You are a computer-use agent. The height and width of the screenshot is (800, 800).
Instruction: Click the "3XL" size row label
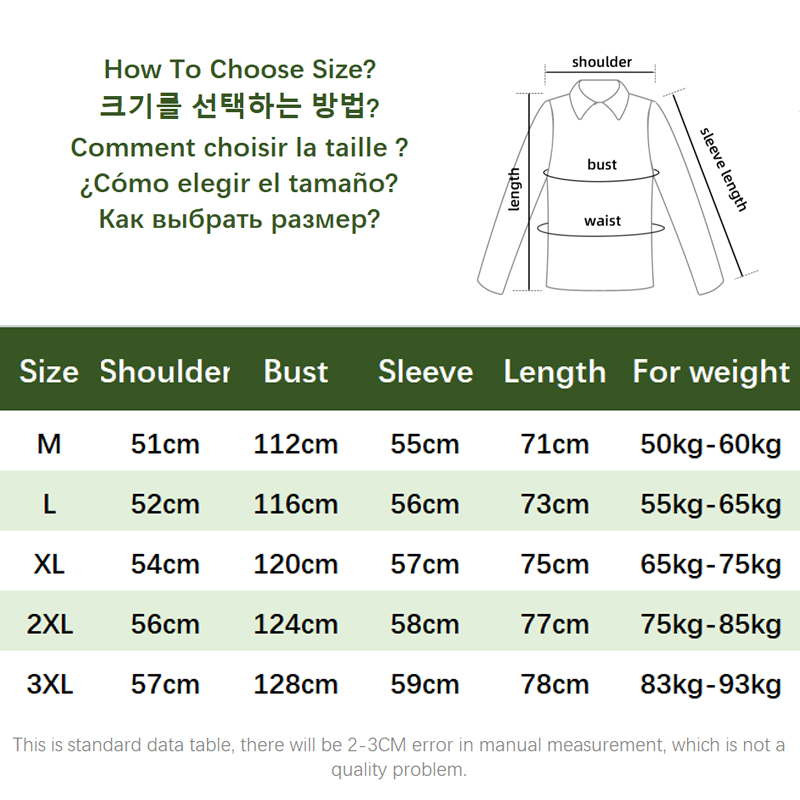(49, 685)
